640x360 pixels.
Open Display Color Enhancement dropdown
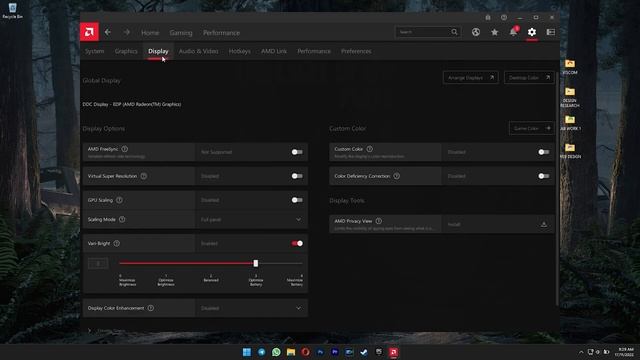tap(251, 308)
